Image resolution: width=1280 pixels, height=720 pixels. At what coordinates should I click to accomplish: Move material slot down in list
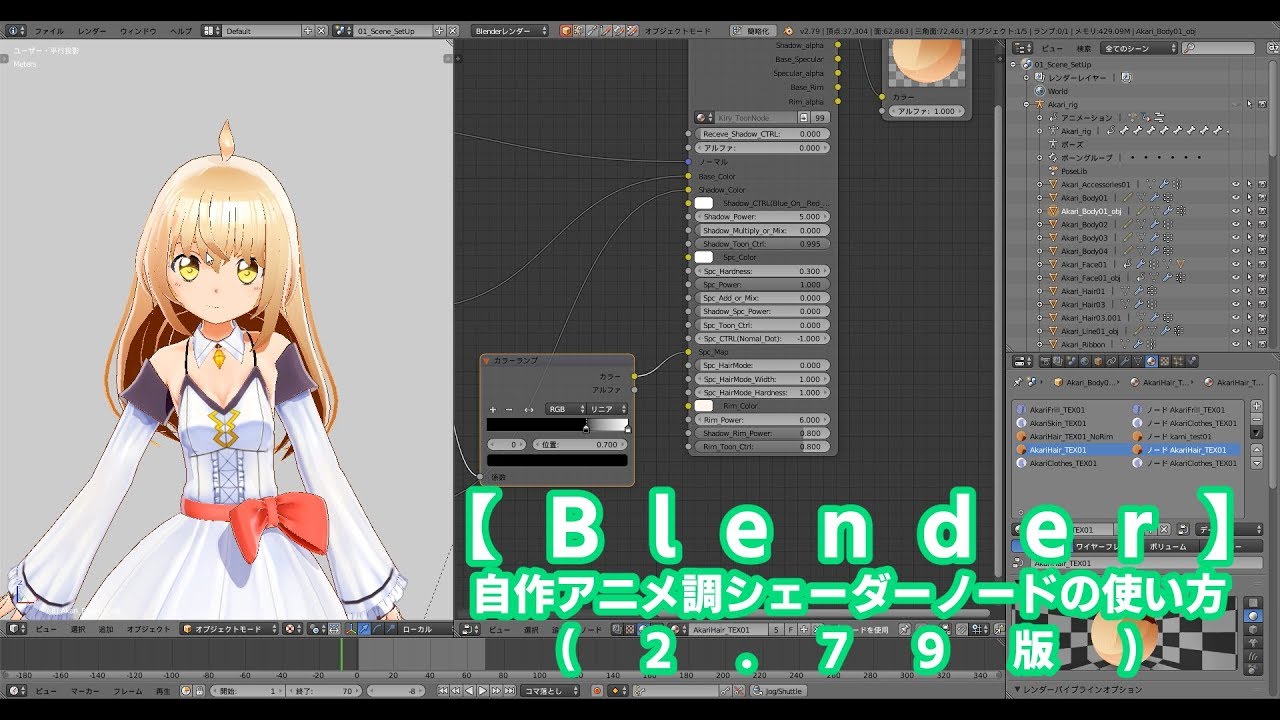[1257, 463]
